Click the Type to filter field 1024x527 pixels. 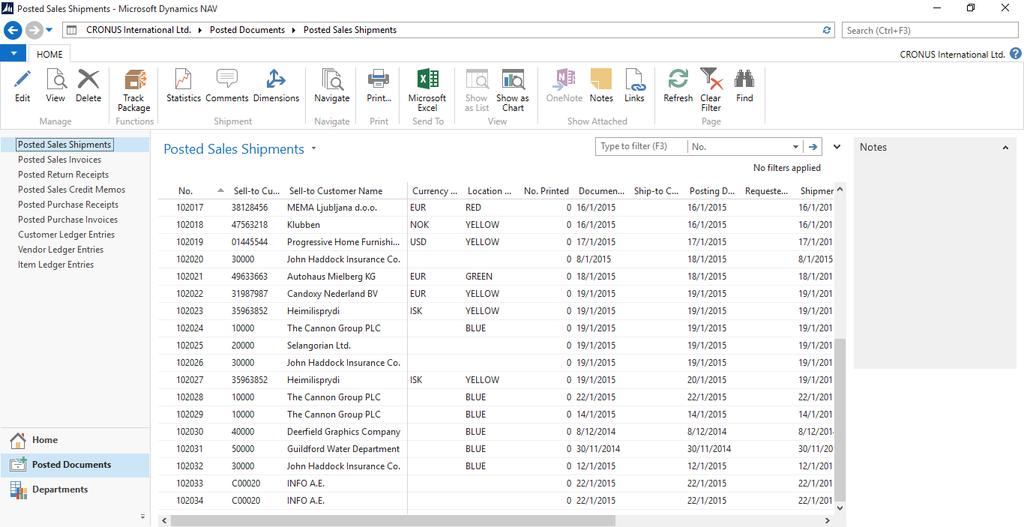(641, 147)
